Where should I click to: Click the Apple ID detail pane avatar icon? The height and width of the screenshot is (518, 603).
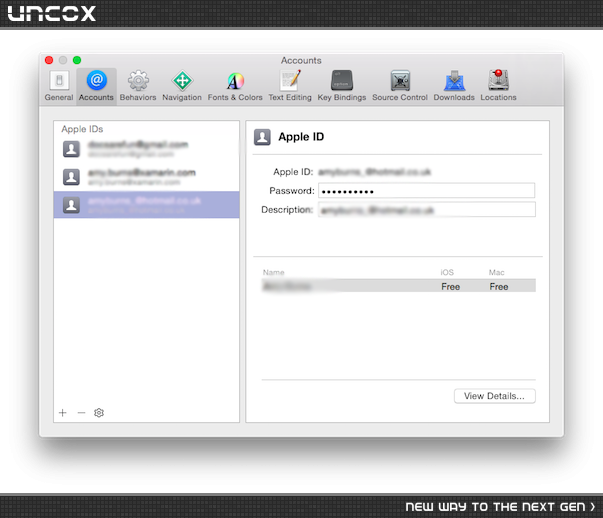[262, 137]
